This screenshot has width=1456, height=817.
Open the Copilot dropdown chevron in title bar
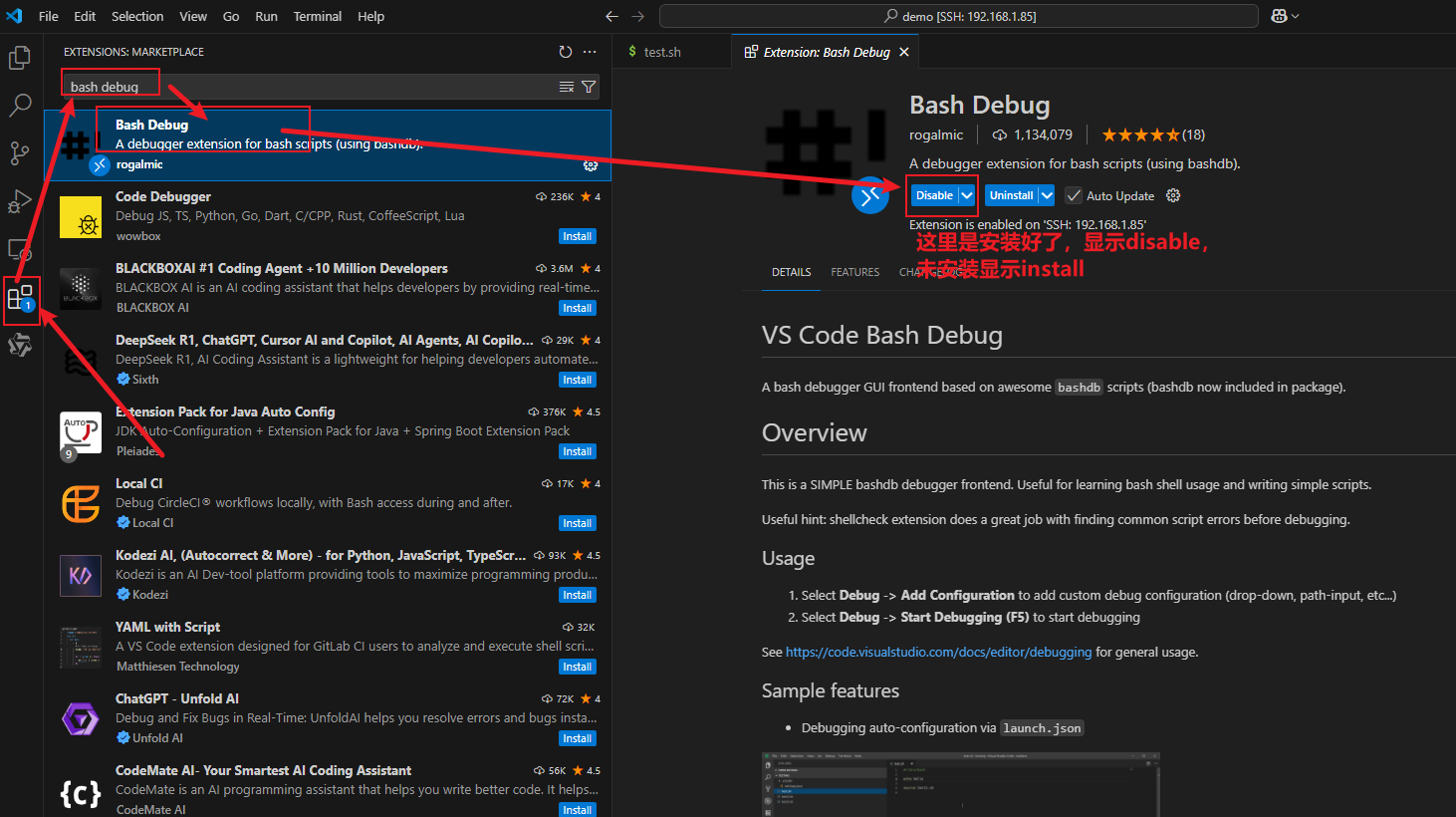coord(1296,16)
